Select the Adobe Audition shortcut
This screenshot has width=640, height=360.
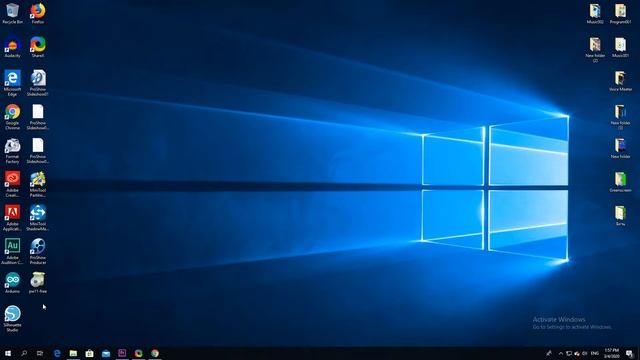click(x=12, y=251)
